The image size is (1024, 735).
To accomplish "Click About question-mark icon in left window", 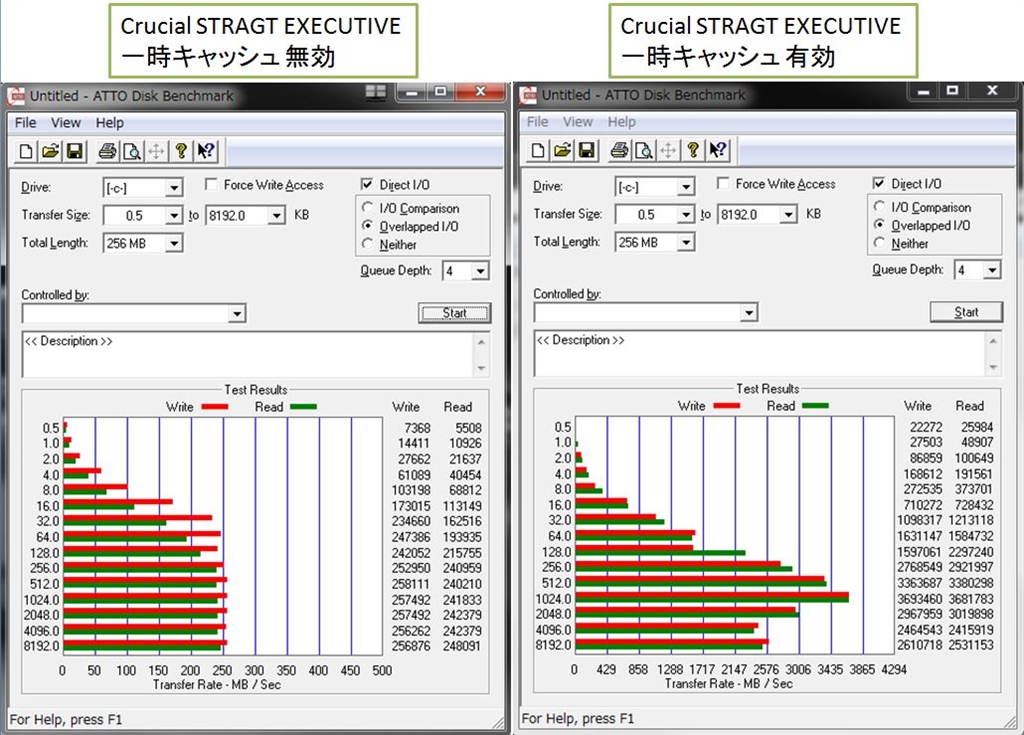I will (x=181, y=152).
